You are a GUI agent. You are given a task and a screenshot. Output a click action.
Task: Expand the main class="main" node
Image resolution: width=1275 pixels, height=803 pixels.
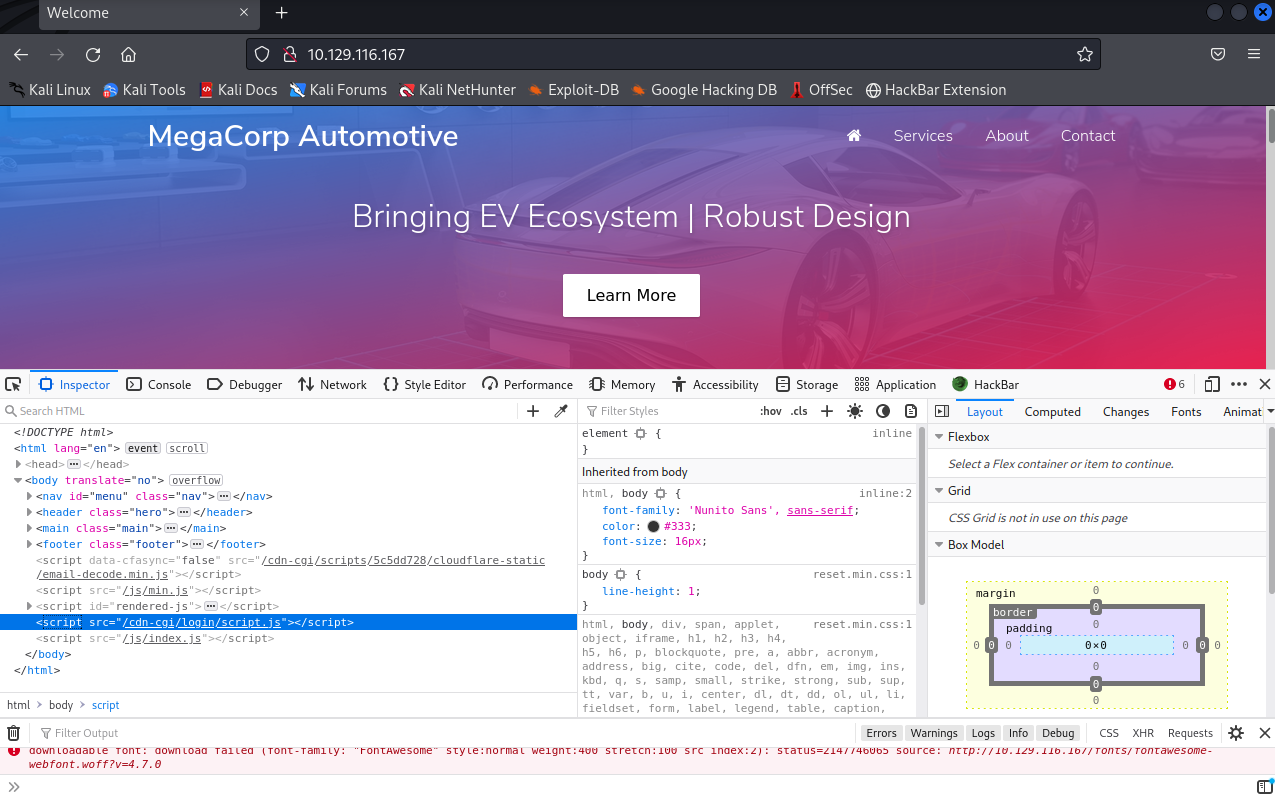click(30, 528)
